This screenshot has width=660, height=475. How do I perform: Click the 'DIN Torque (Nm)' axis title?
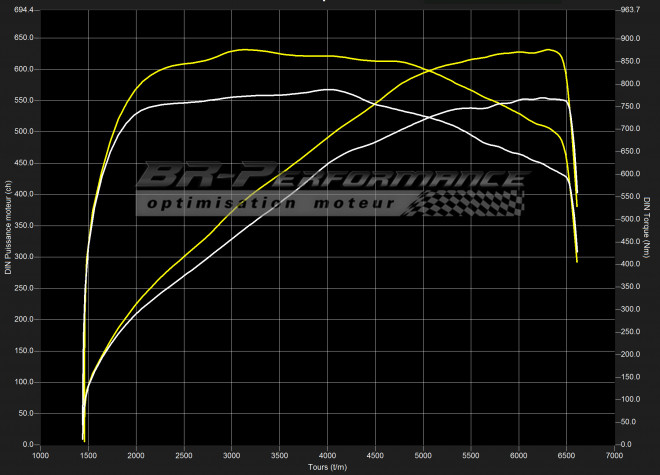click(x=647, y=228)
